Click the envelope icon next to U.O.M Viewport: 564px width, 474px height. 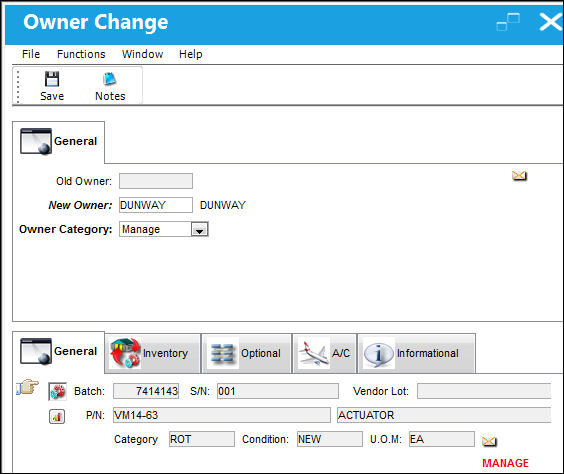pyautogui.click(x=489, y=441)
